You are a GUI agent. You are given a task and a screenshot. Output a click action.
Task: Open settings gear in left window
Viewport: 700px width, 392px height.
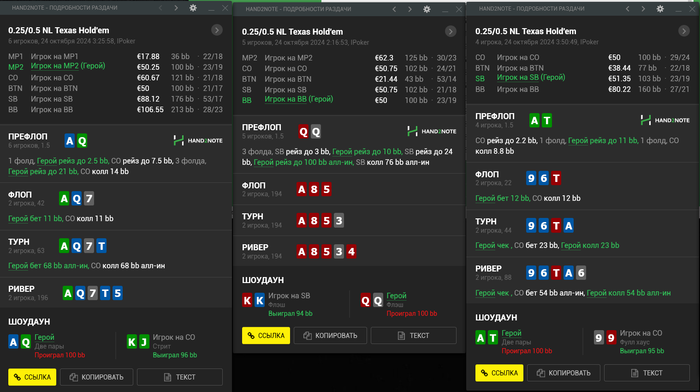[x=193, y=8]
